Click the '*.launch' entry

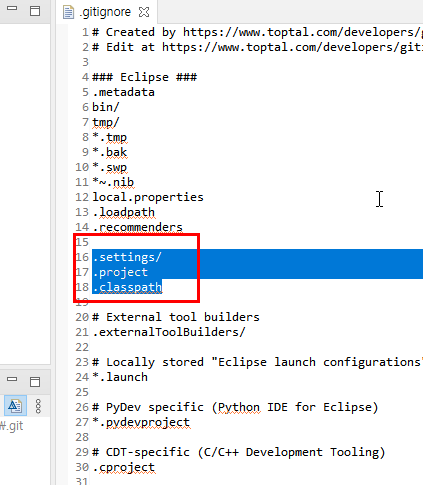click(x=120, y=377)
